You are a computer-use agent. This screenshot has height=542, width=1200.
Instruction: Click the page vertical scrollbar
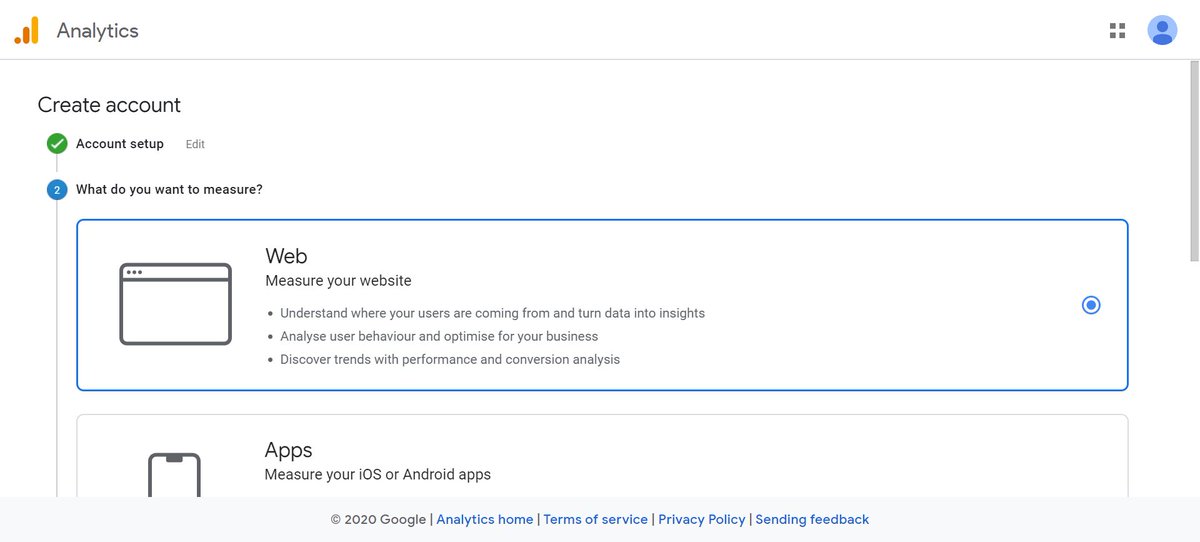click(1193, 160)
